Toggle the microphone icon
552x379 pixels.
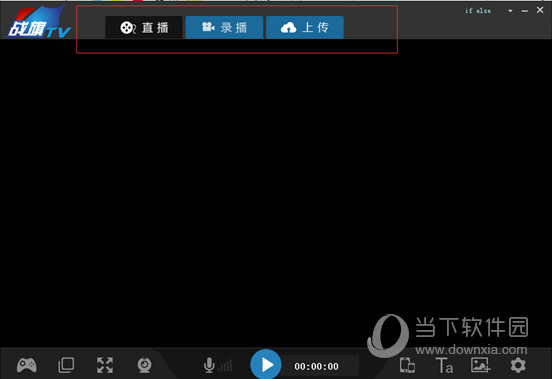[x=209, y=365]
